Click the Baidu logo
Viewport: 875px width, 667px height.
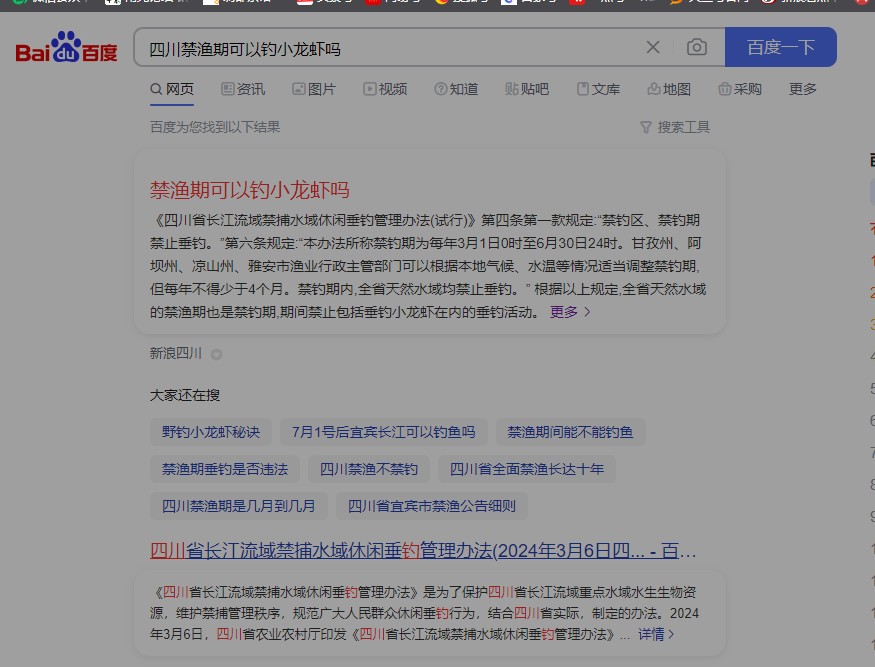(66, 48)
